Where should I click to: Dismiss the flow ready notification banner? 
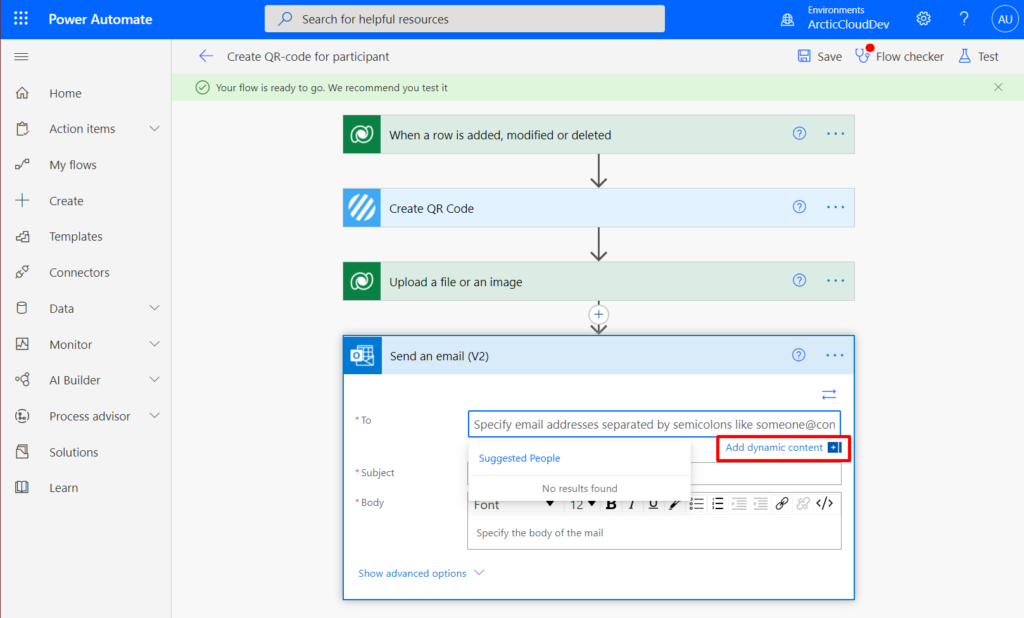(998, 87)
